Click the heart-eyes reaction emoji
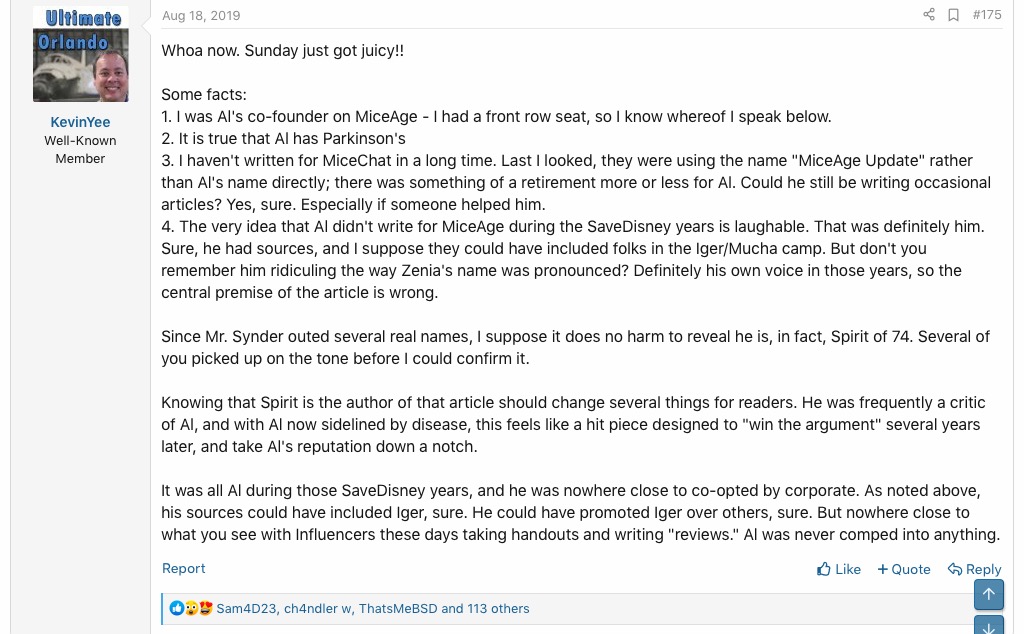Screen dimensions: 1024x634 point(205,608)
